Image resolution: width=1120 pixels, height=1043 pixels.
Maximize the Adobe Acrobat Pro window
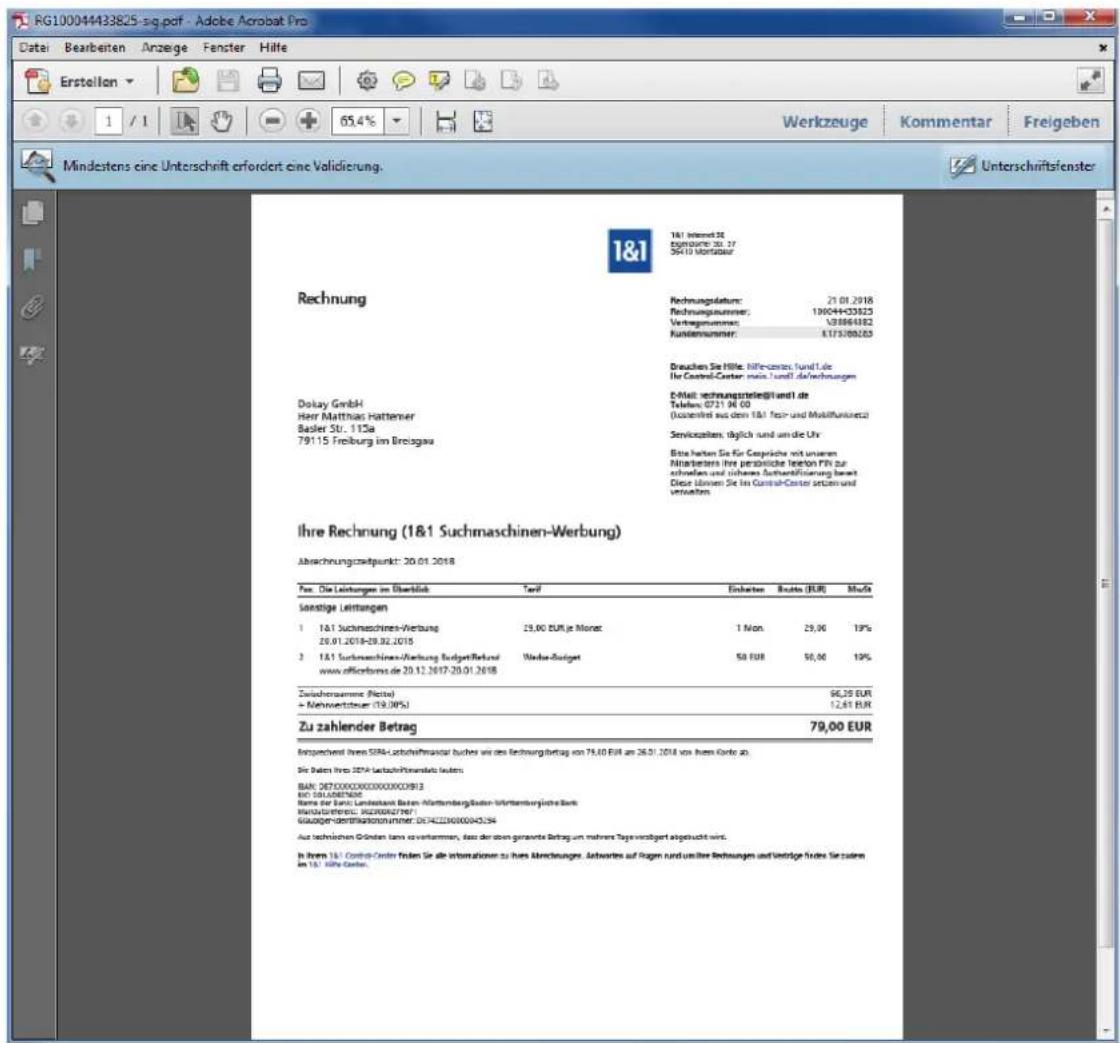click(1051, 16)
